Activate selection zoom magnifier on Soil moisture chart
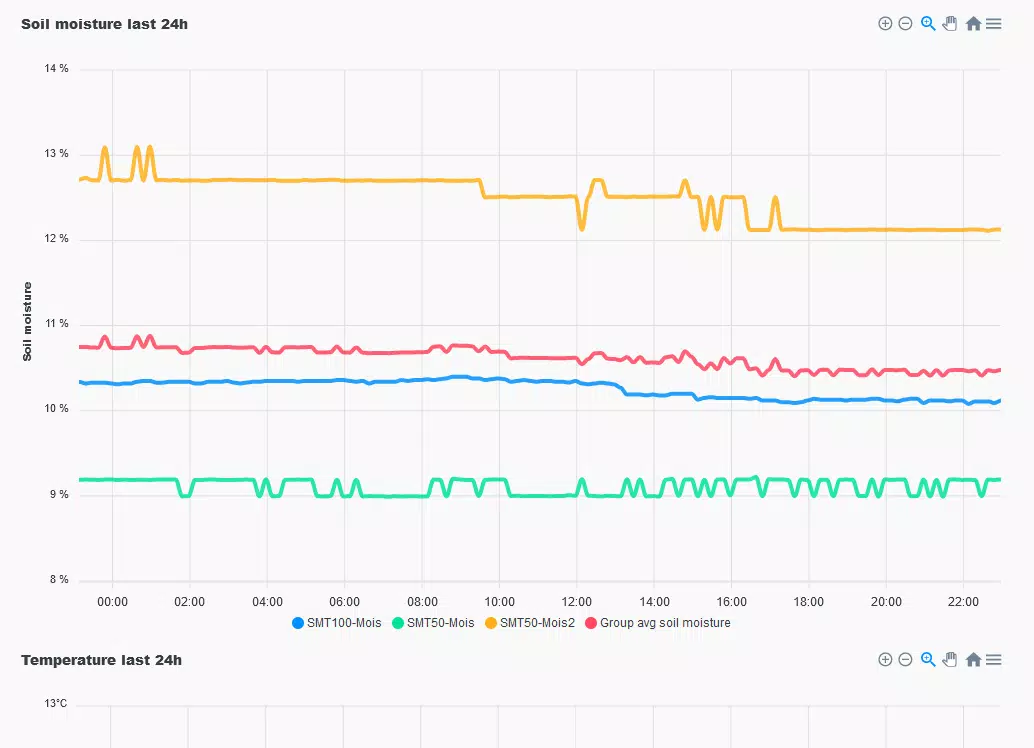1034x748 pixels. (928, 24)
